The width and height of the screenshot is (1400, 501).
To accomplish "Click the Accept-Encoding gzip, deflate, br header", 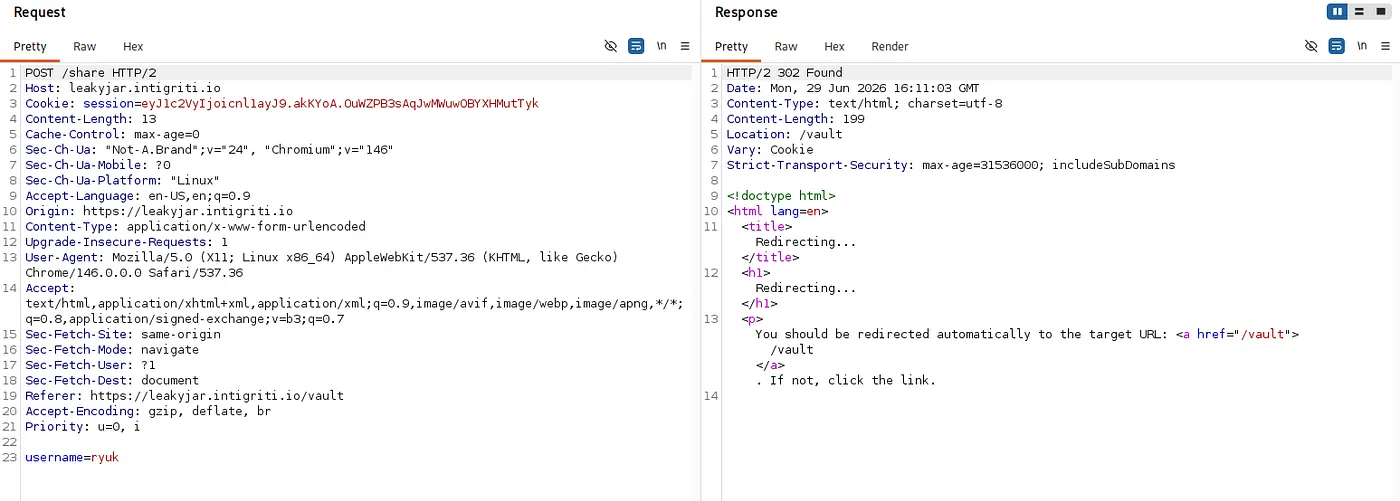I will point(148,411).
